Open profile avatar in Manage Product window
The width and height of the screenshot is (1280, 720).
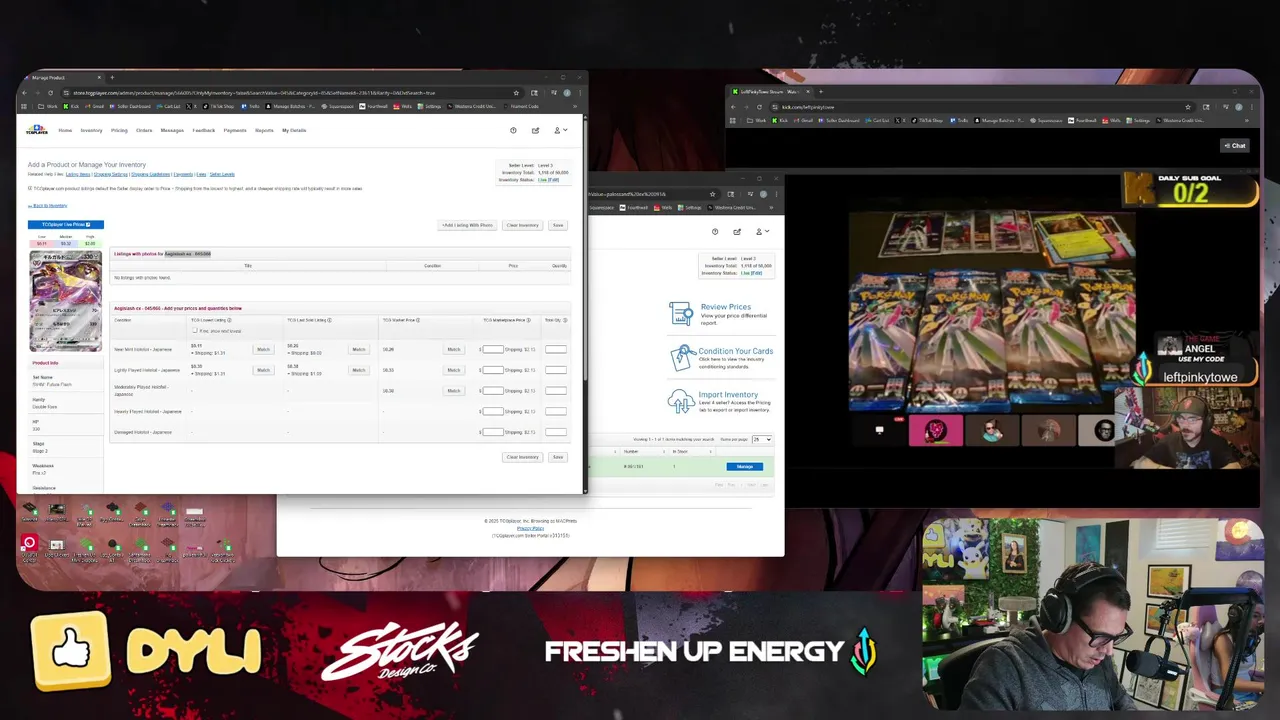point(567,93)
